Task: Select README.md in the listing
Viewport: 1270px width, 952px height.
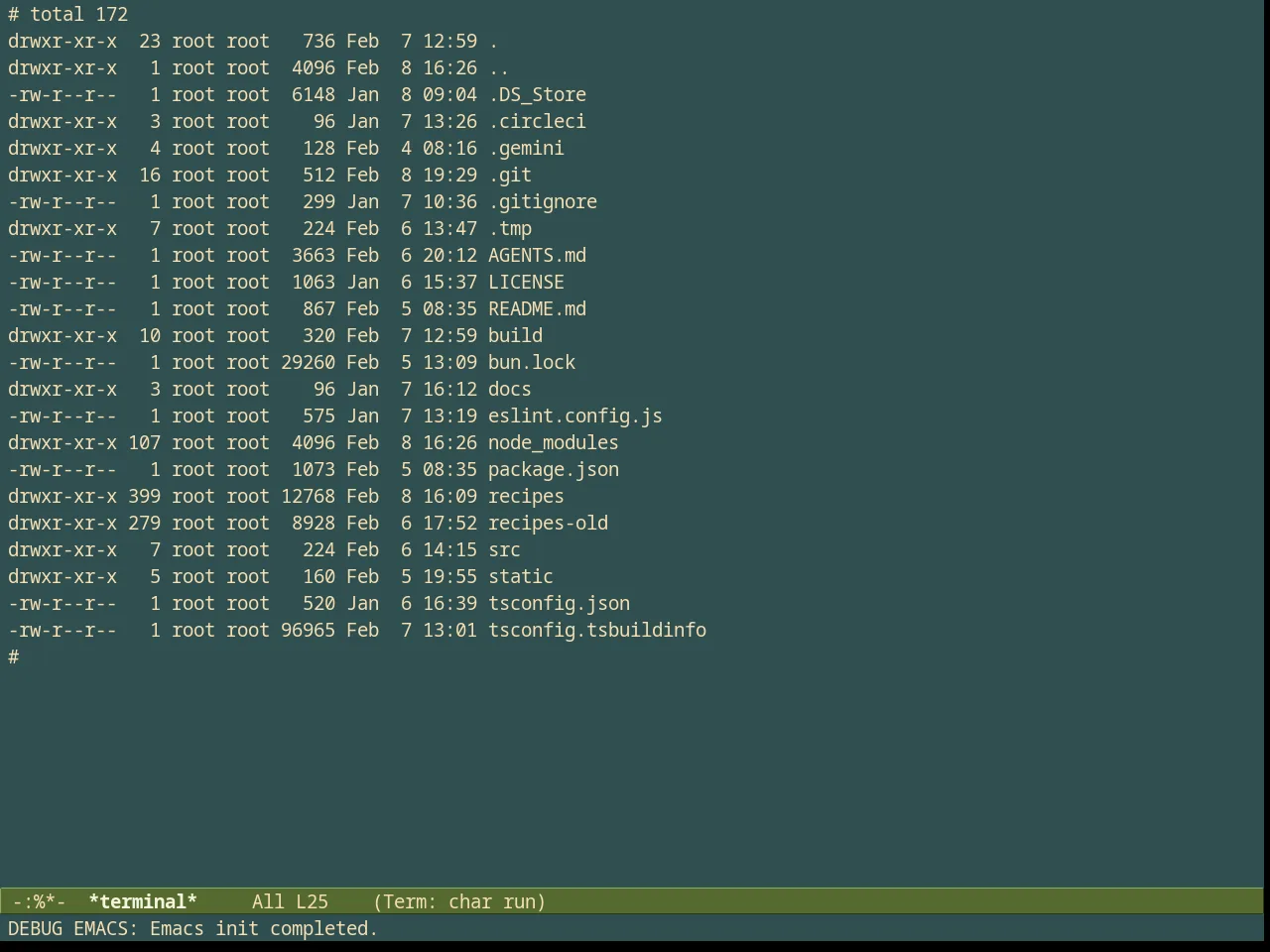Action: tap(537, 308)
